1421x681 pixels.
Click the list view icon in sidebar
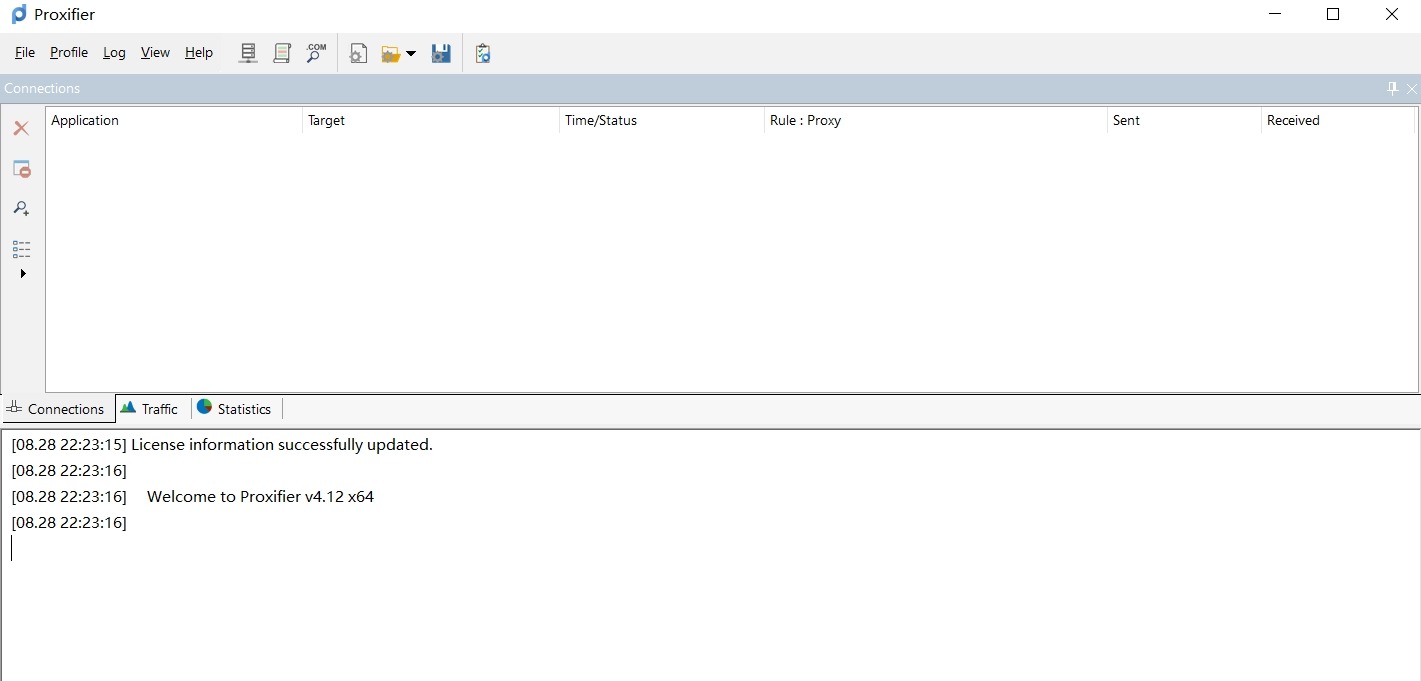[x=21, y=249]
